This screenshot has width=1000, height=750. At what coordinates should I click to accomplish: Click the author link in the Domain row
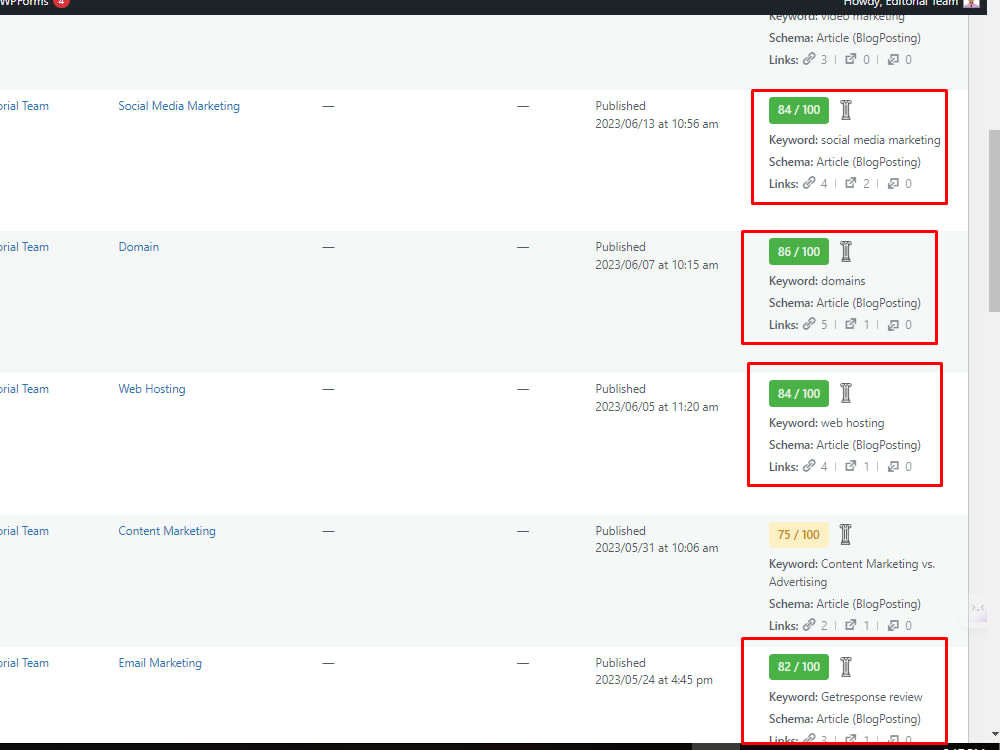point(24,247)
